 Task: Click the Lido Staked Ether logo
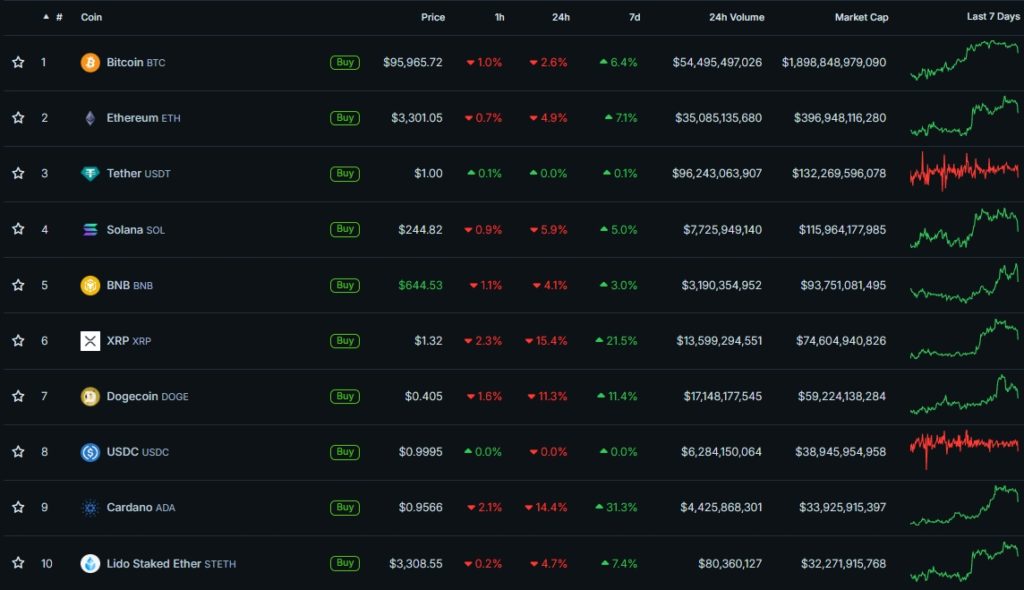point(90,563)
